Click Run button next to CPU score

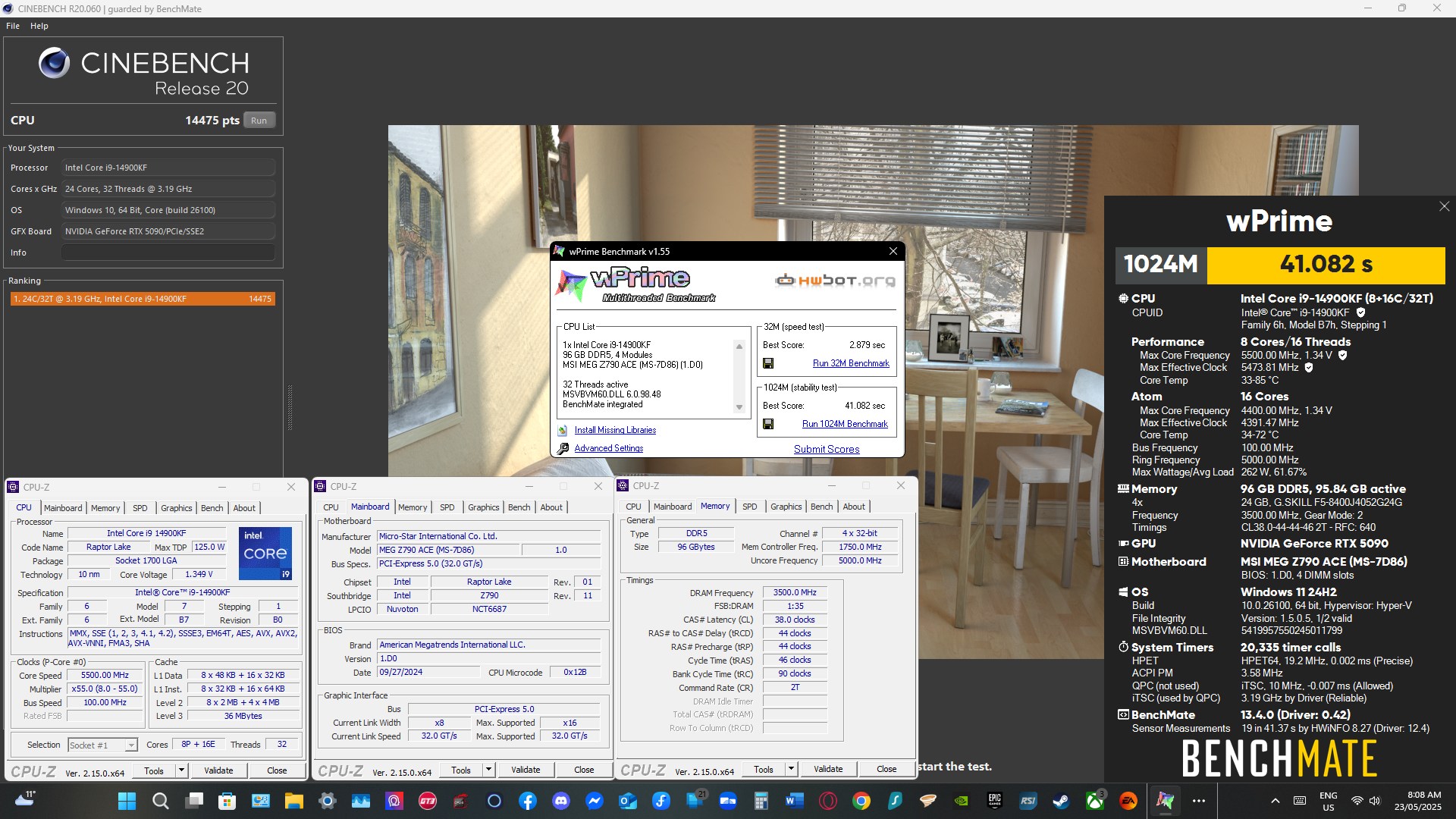[x=259, y=121]
